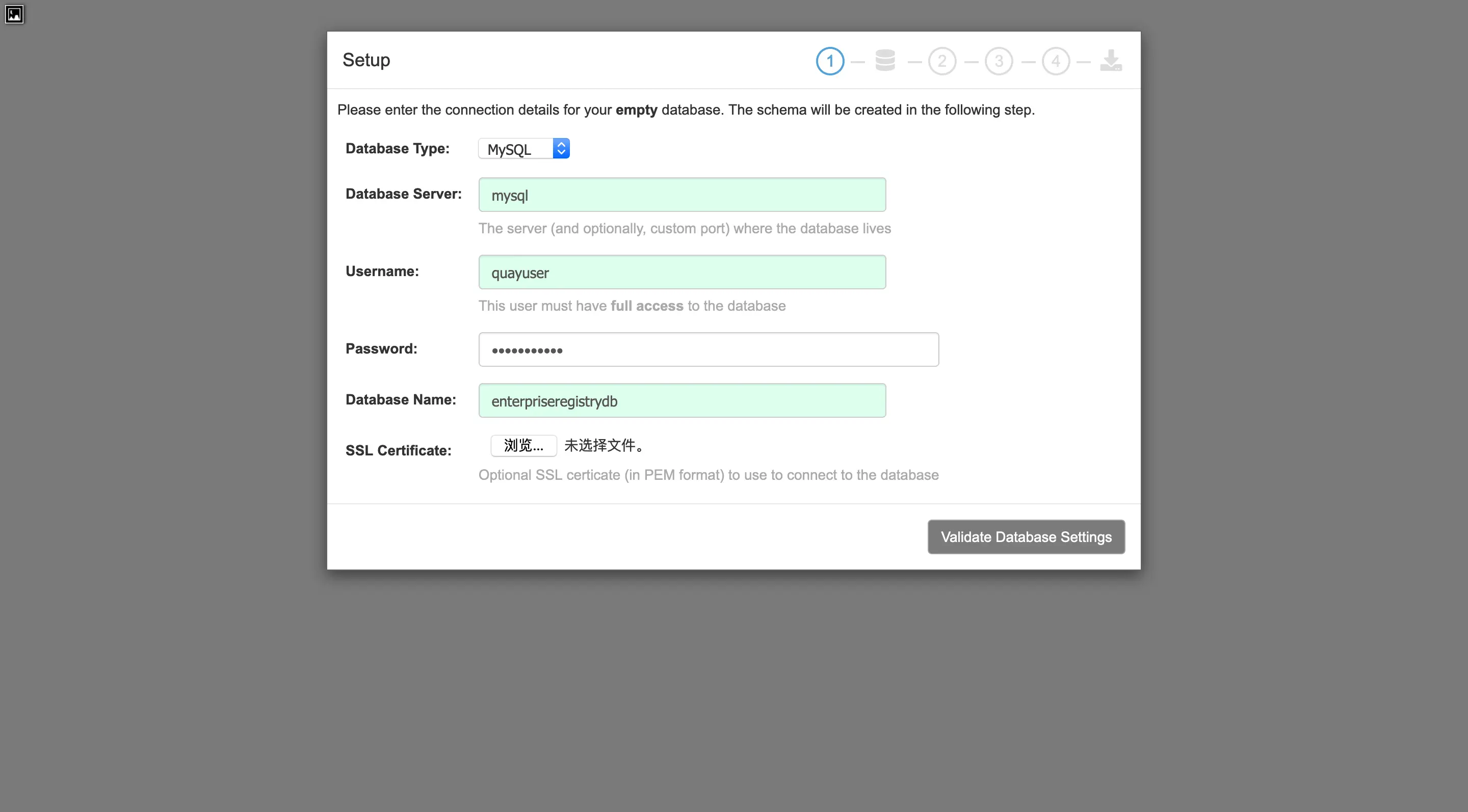Click the step 3 circle icon
The width and height of the screenshot is (1468, 812).
999,61
